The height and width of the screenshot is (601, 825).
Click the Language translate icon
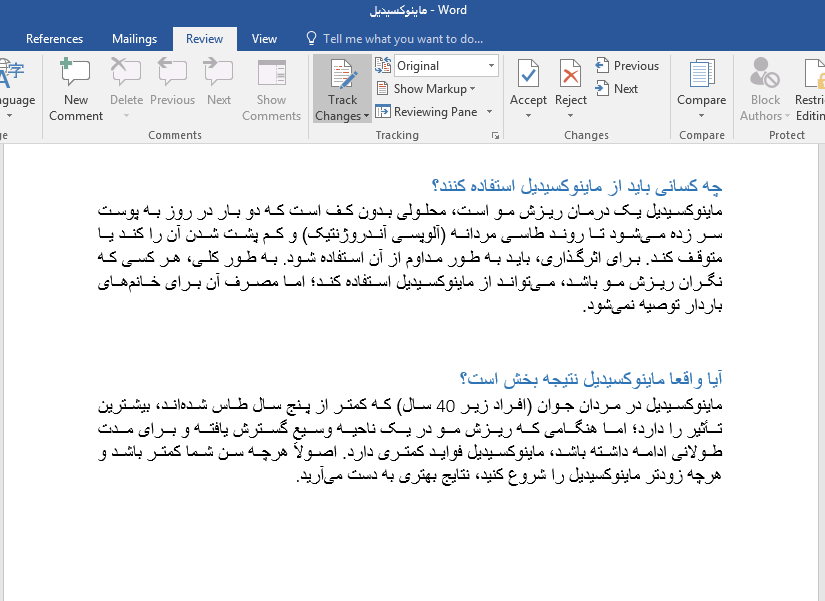(12, 73)
